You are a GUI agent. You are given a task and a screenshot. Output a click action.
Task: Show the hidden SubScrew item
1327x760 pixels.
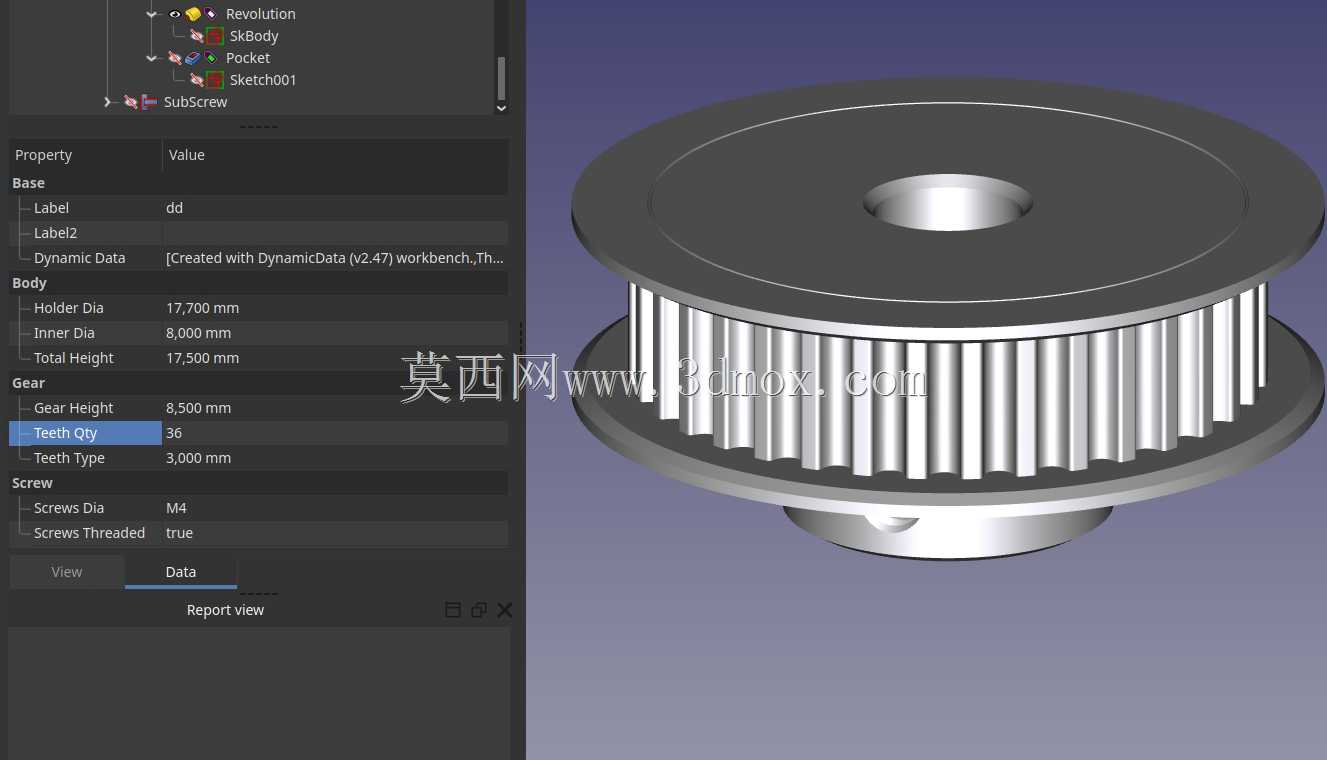click(131, 102)
